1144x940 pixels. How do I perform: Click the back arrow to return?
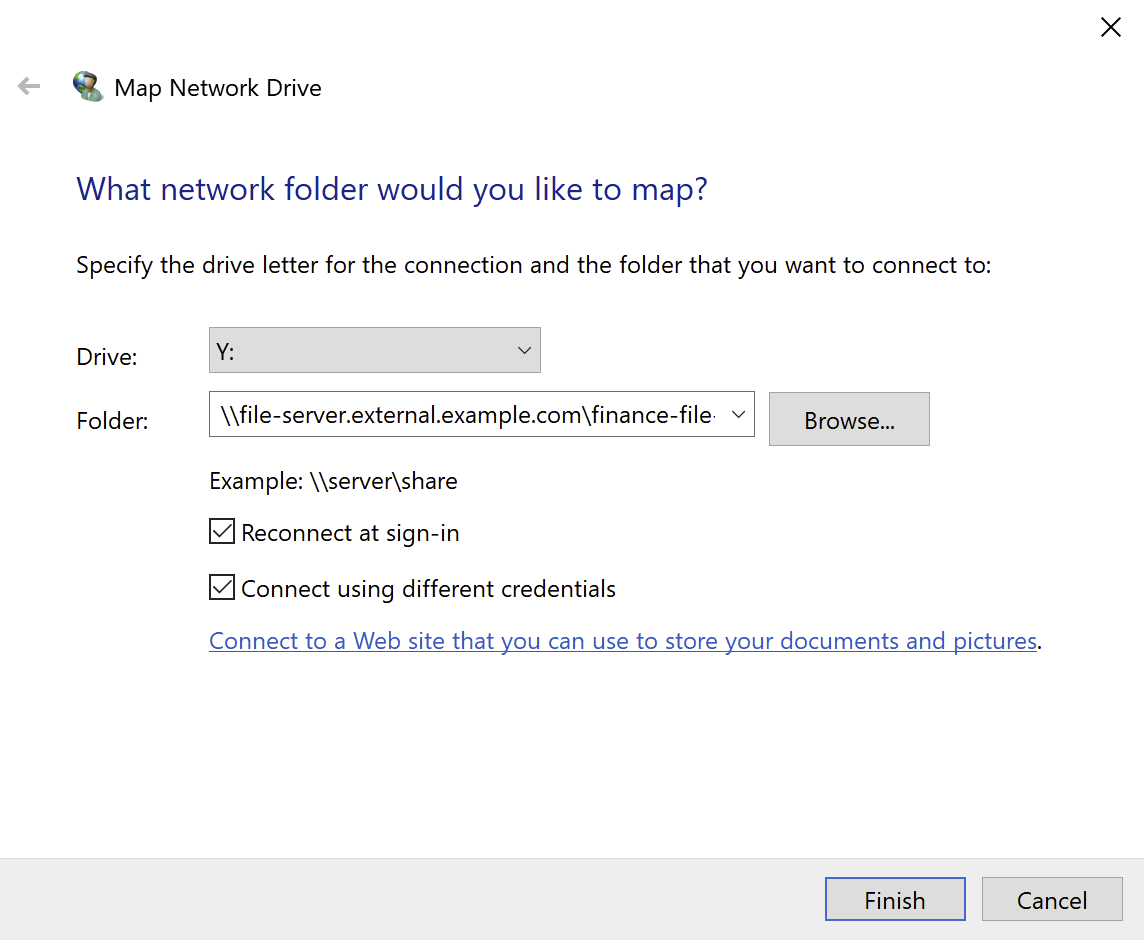point(28,86)
